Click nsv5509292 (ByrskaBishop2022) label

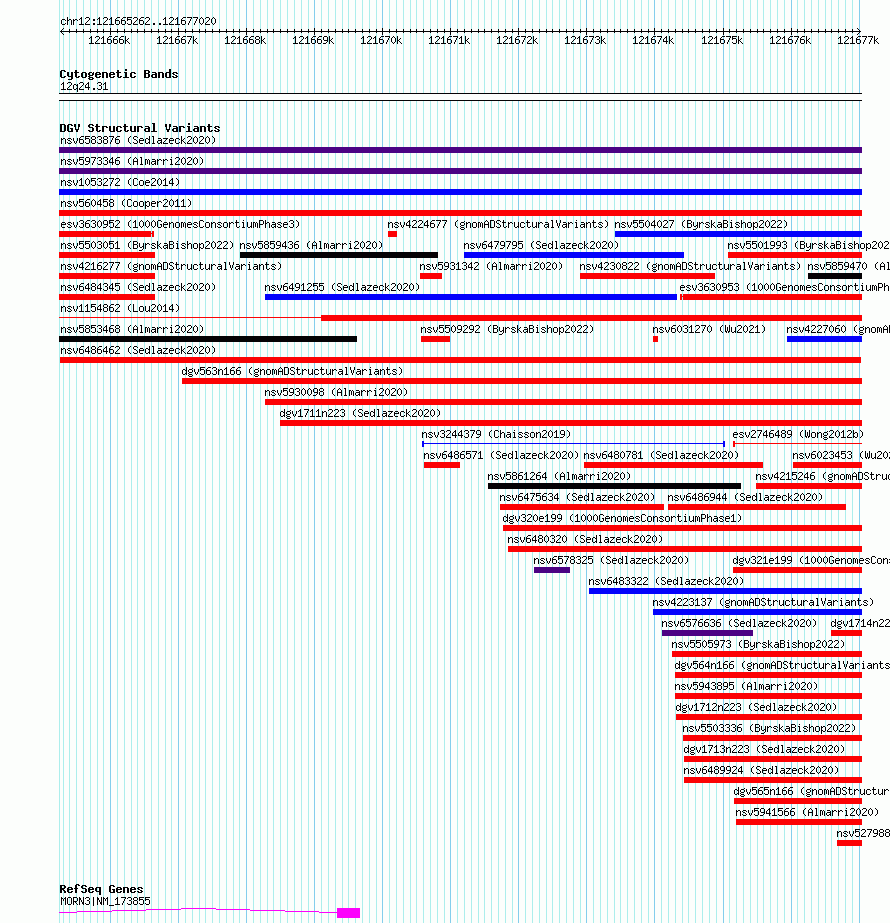tap(507, 329)
